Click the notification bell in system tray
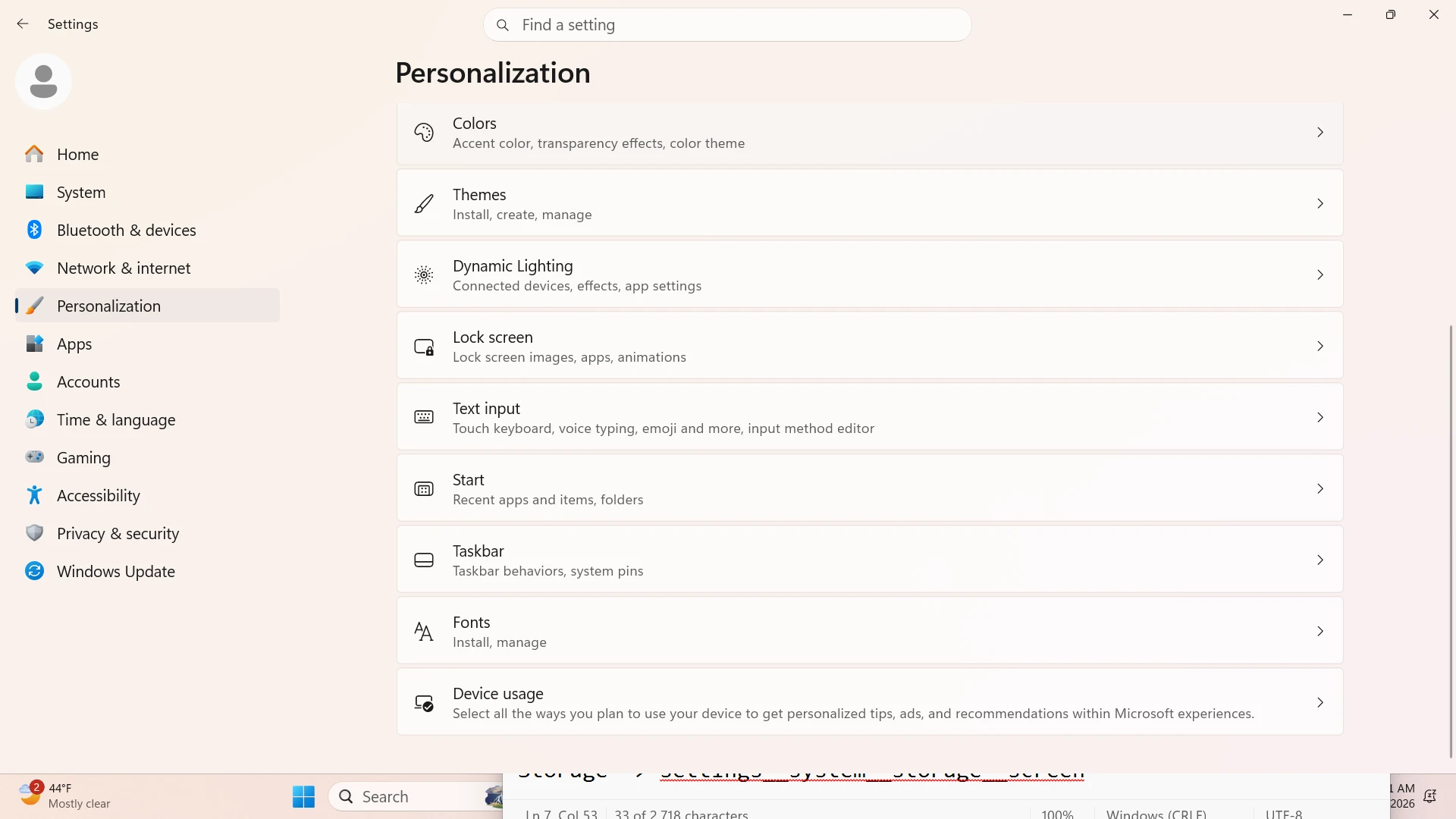 pos(1429,796)
